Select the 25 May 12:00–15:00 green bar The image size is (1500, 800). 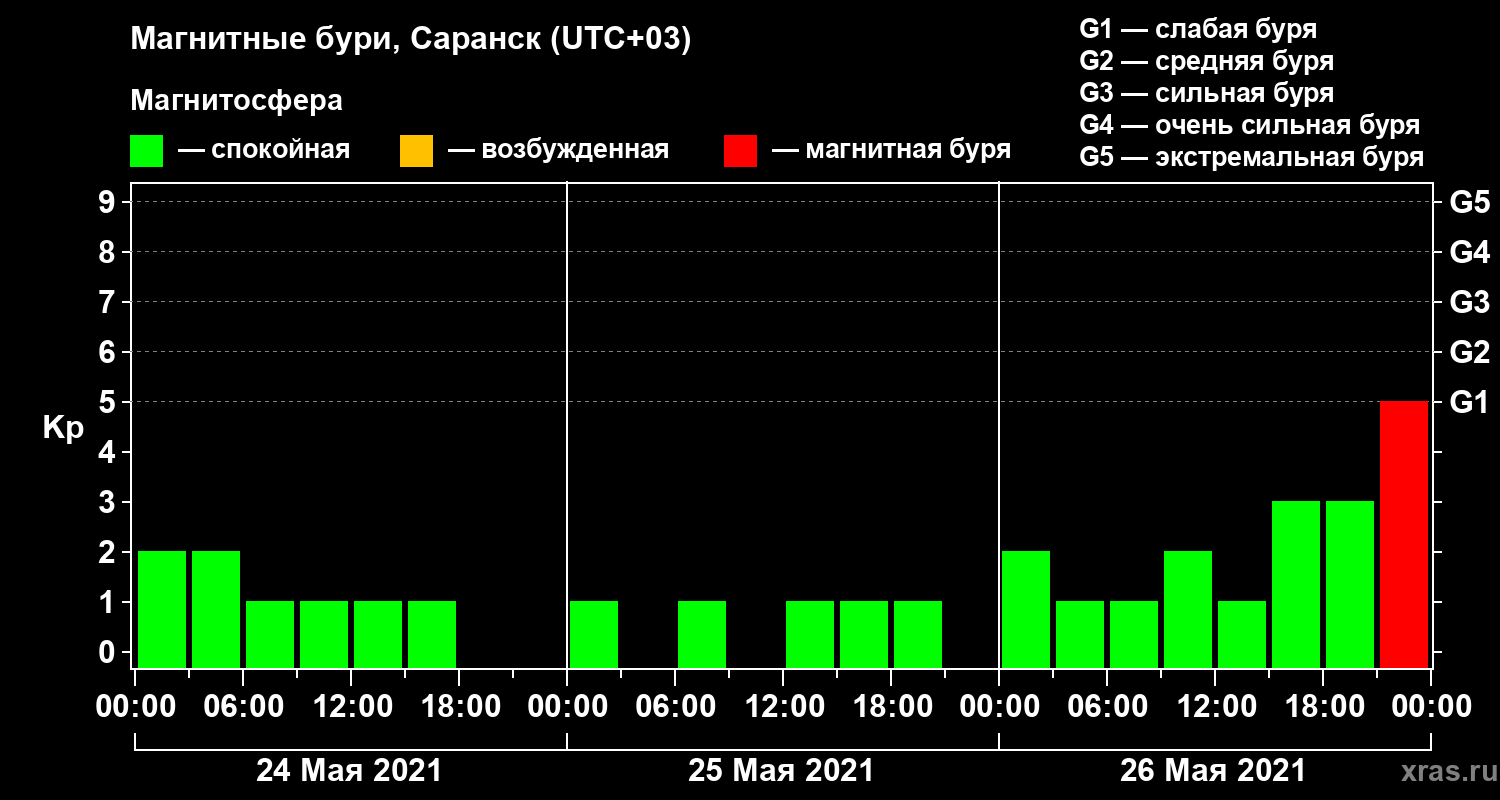(810, 635)
